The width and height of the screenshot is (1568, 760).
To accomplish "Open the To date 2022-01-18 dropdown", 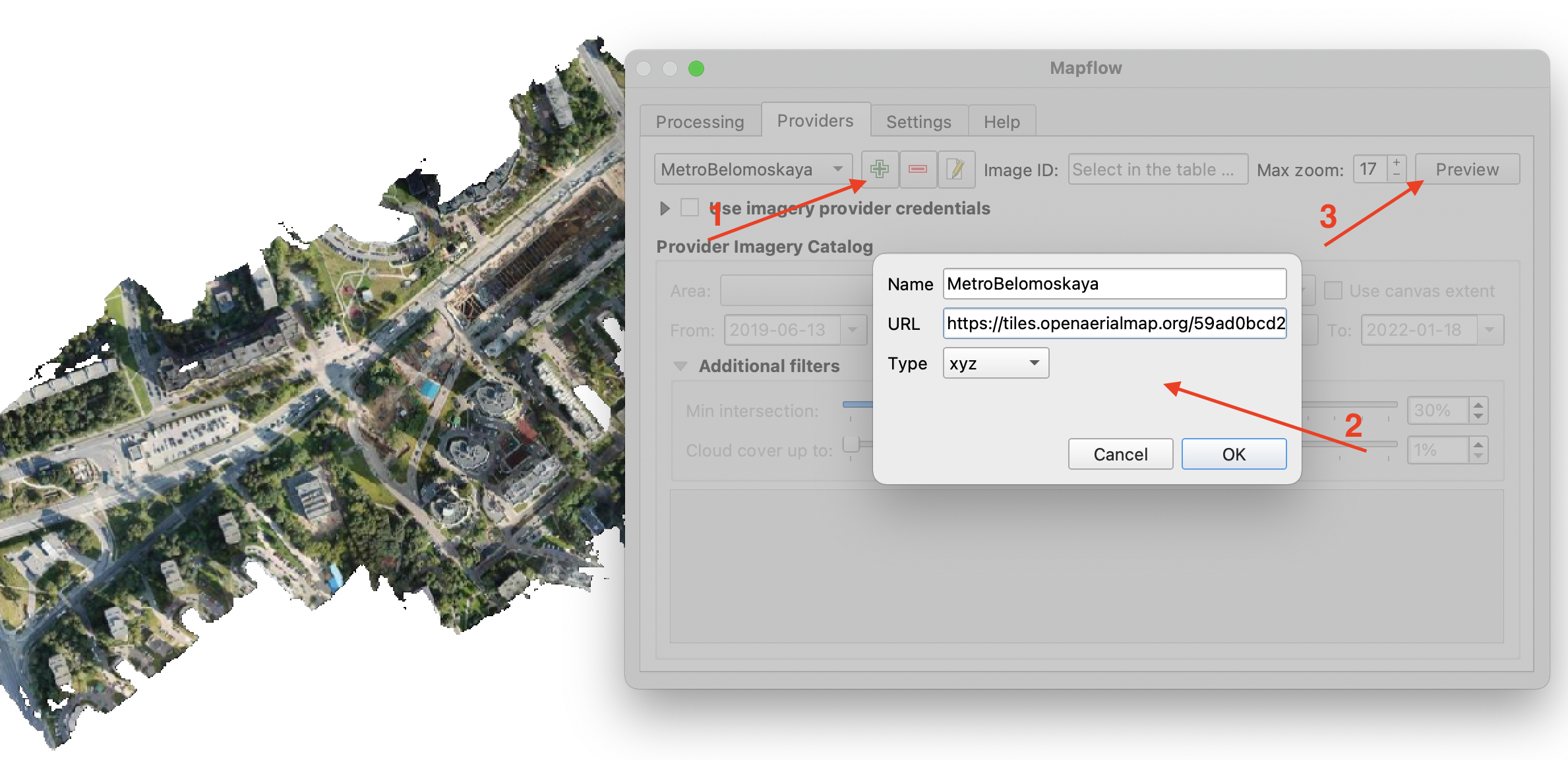I will tap(1489, 330).
